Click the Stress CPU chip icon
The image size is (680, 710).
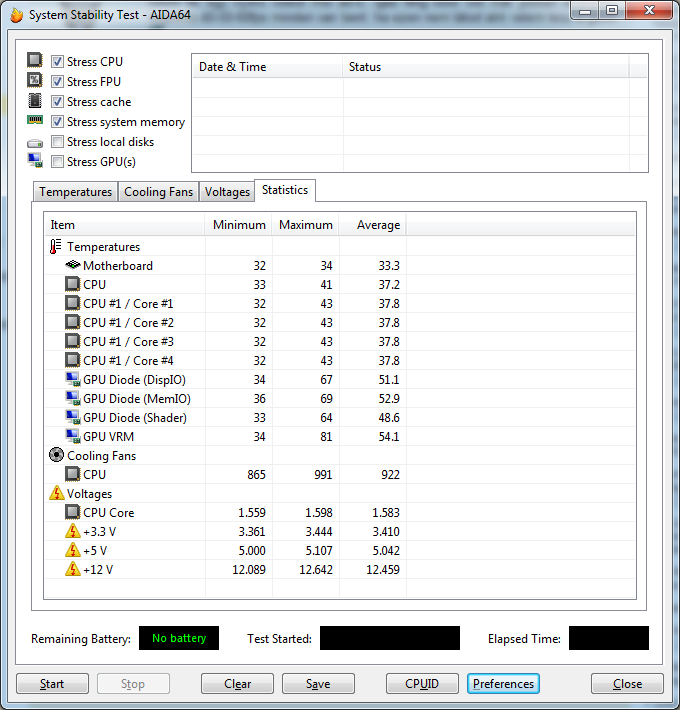coord(34,60)
